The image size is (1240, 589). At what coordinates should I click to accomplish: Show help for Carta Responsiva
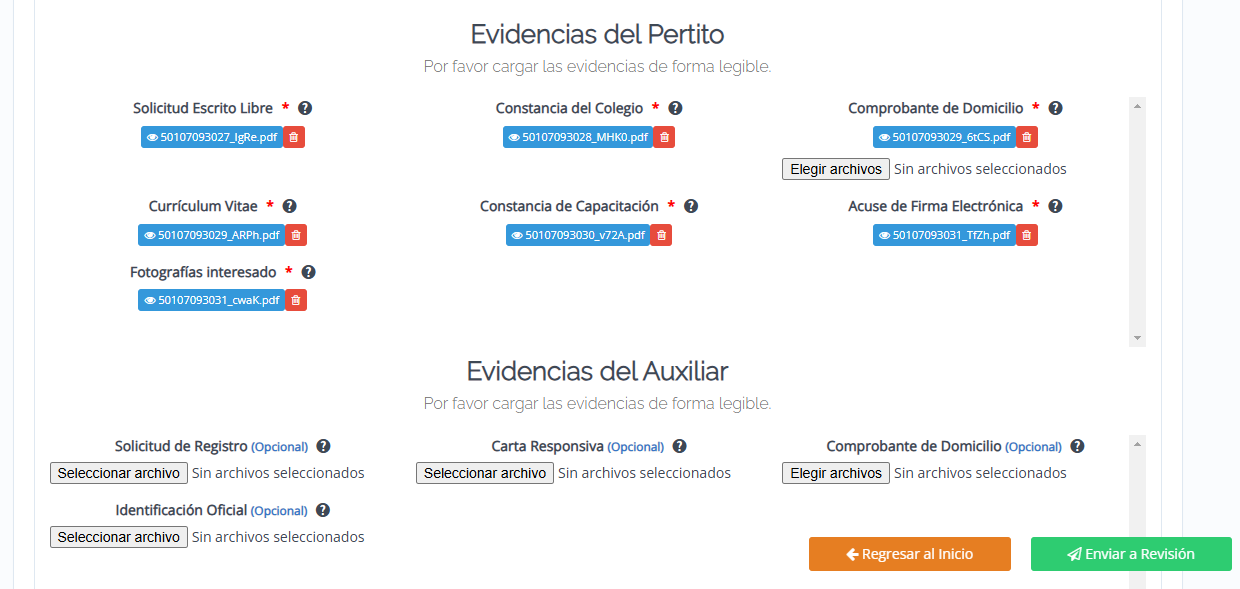(x=679, y=447)
